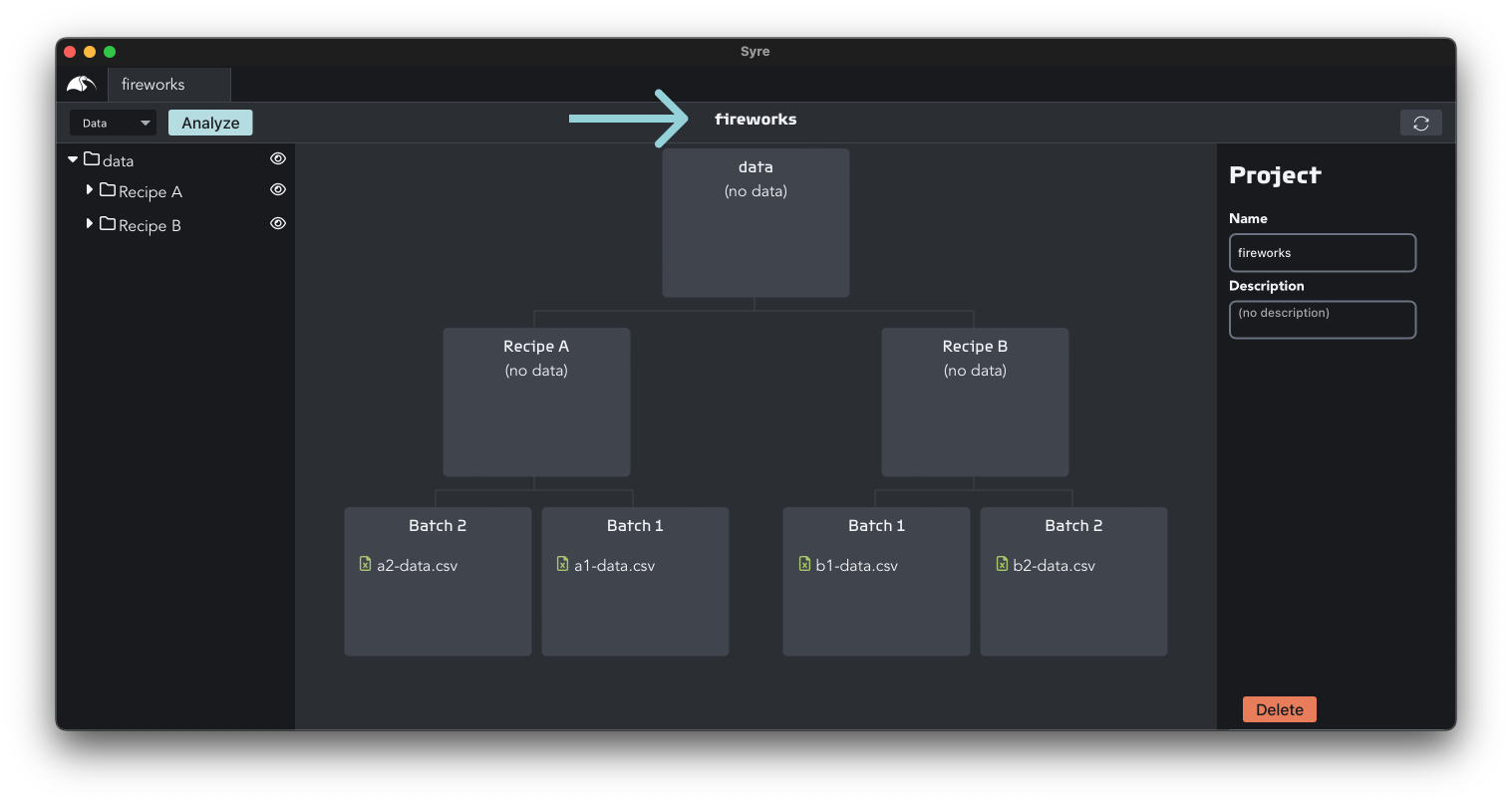Viewport: 1512px width, 804px height.
Task: Select the Recipe B label in tree
Action: [x=150, y=225]
